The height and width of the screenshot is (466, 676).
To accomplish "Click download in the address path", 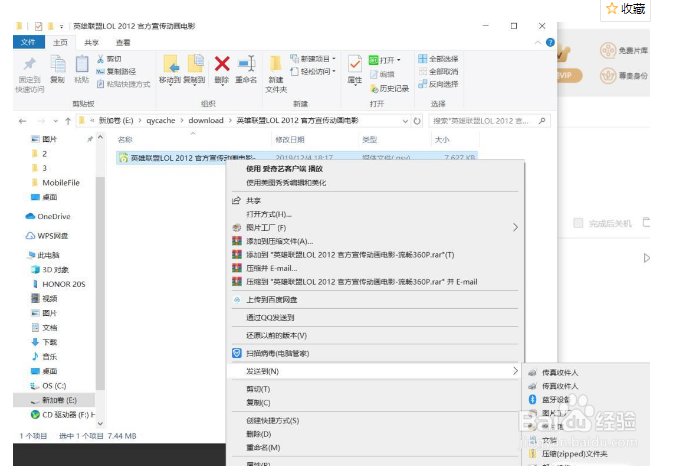I will 206,120.
